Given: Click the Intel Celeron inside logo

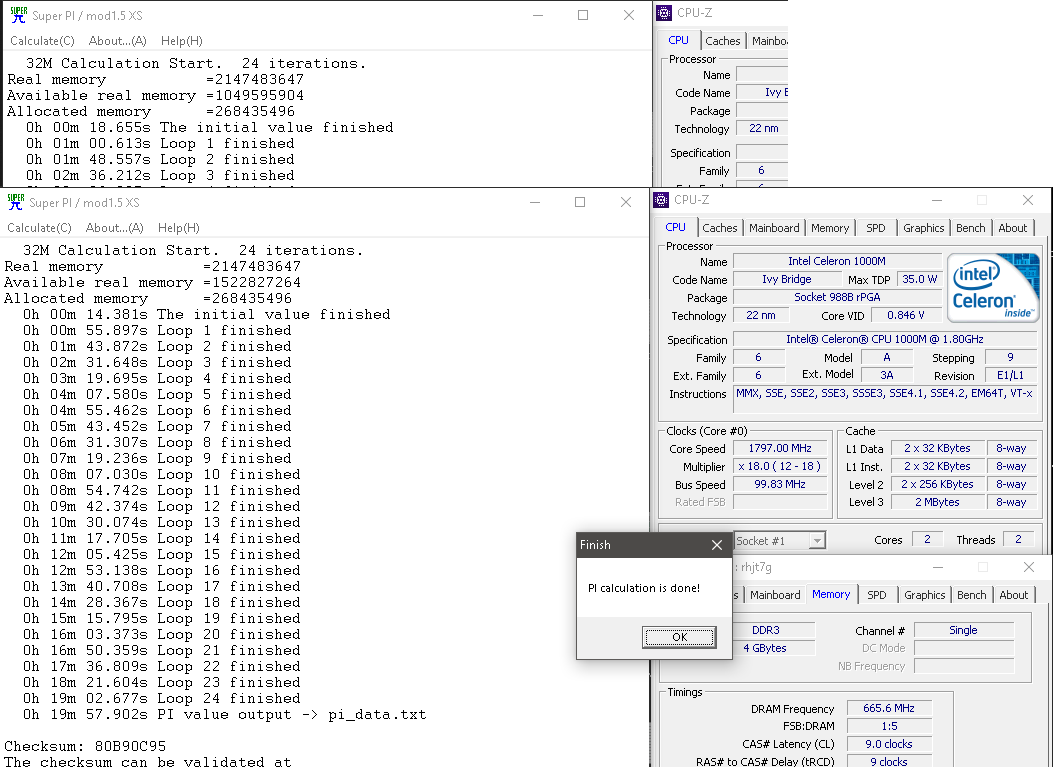Looking at the screenshot, I should coord(993,287).
